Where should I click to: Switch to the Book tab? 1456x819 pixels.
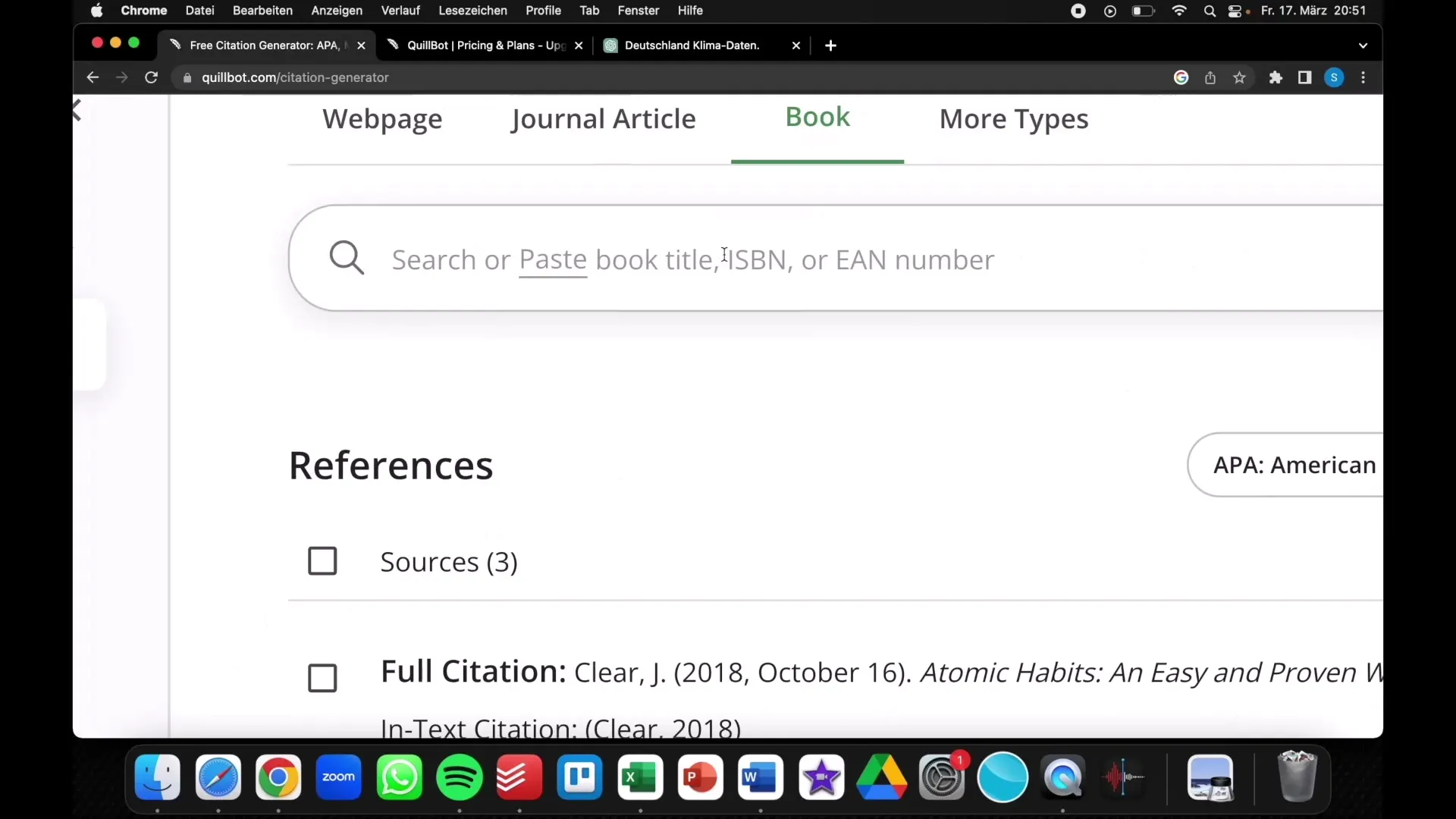[817, 117]
